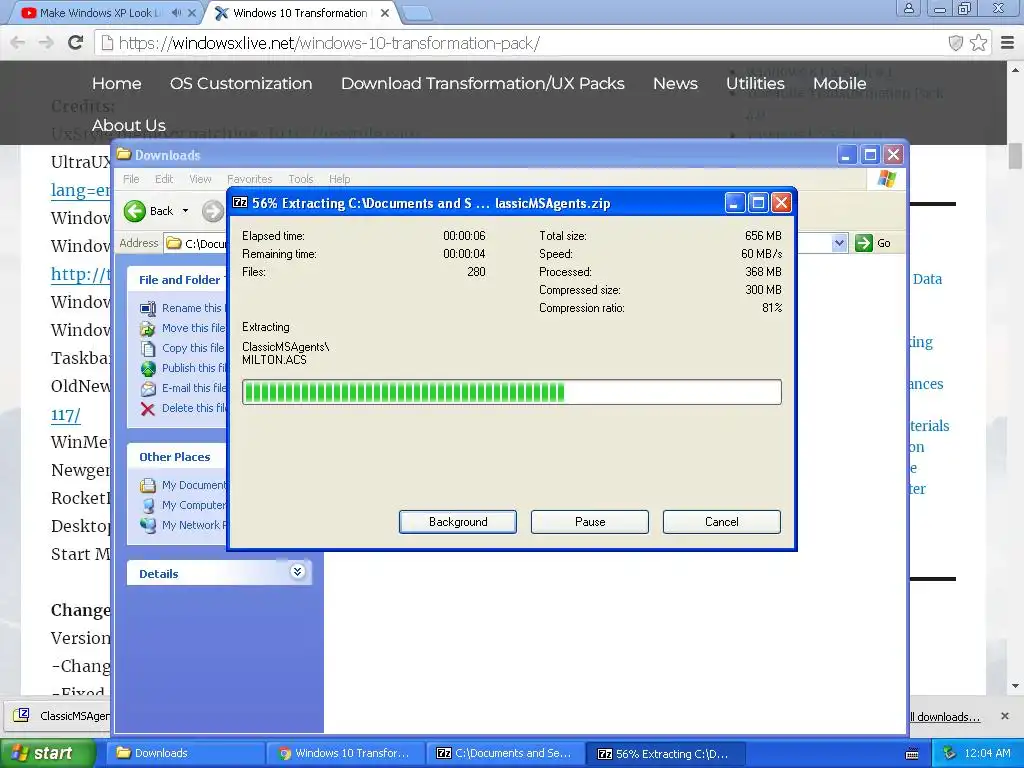Expand the Details panel chevron
The image size is (1024, 768).
pos(297,572)
